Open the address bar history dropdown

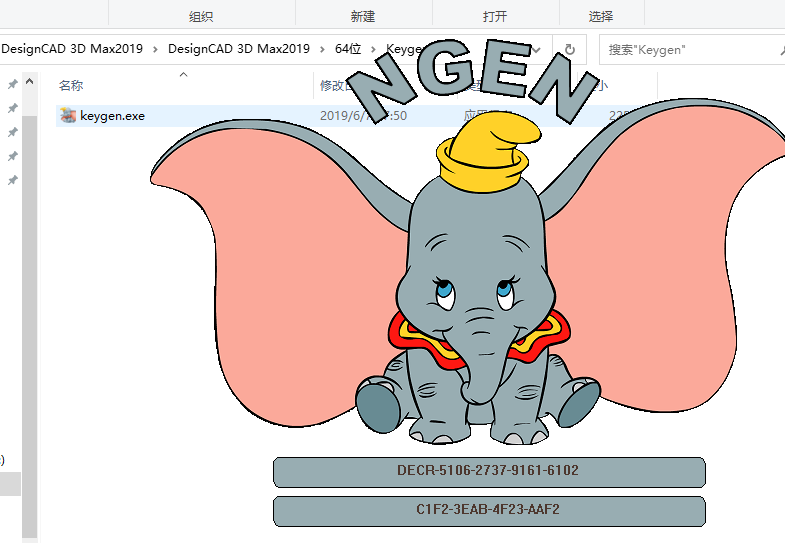coord(537,49)
